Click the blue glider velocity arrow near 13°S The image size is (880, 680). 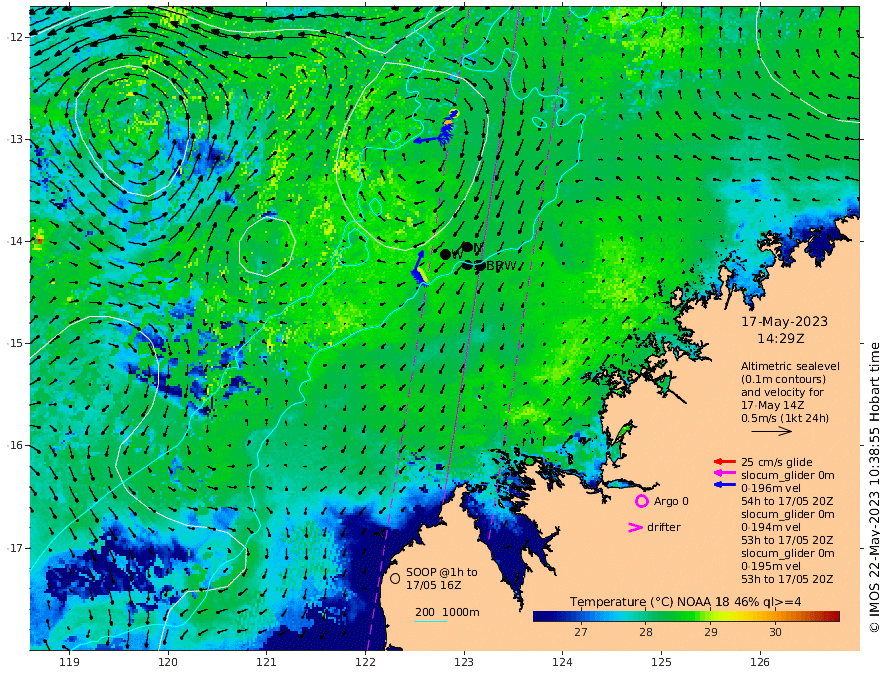pos(427,140)
